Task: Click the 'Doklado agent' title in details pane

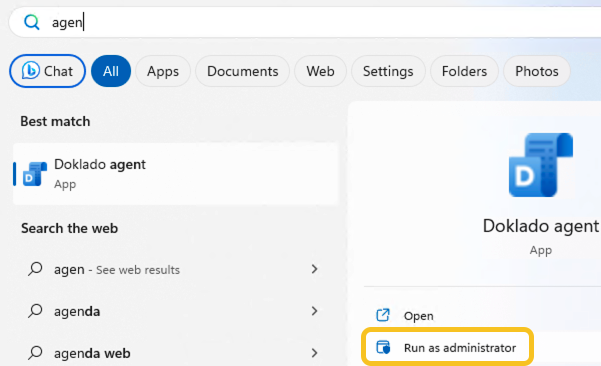Action: coord(541,226)
